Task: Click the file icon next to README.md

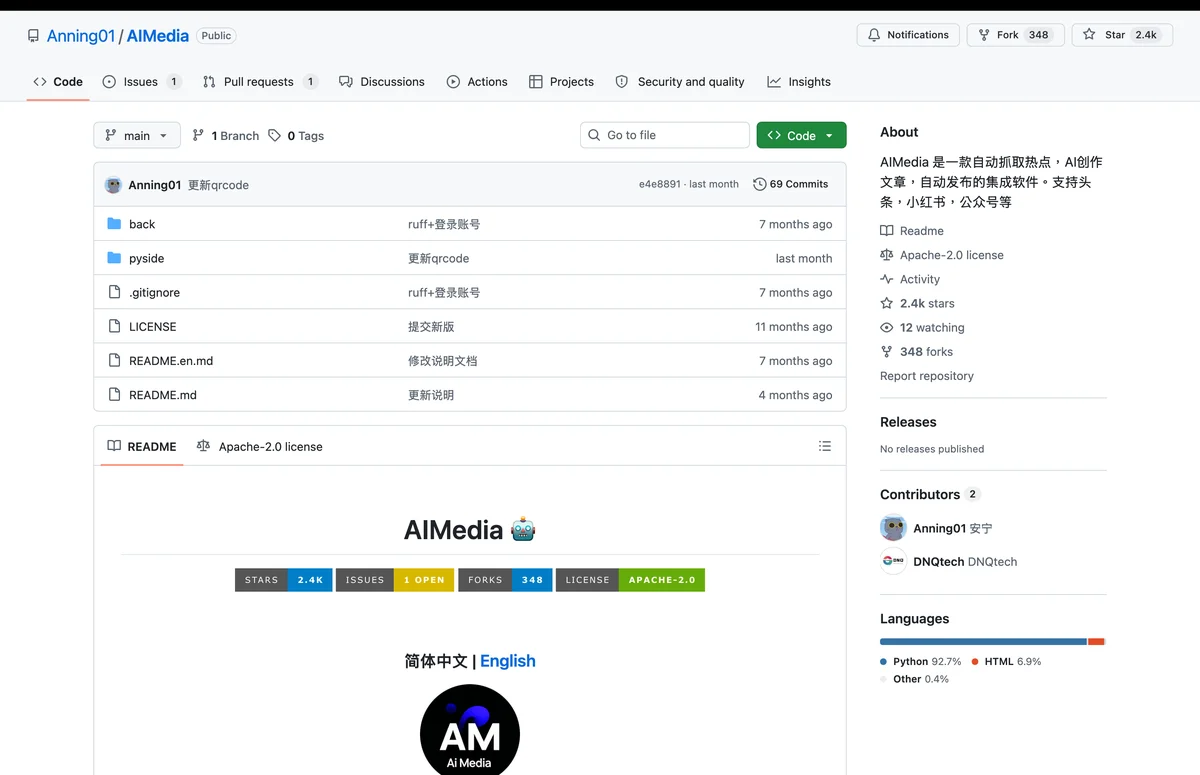Action: click(x=114, y=394)
